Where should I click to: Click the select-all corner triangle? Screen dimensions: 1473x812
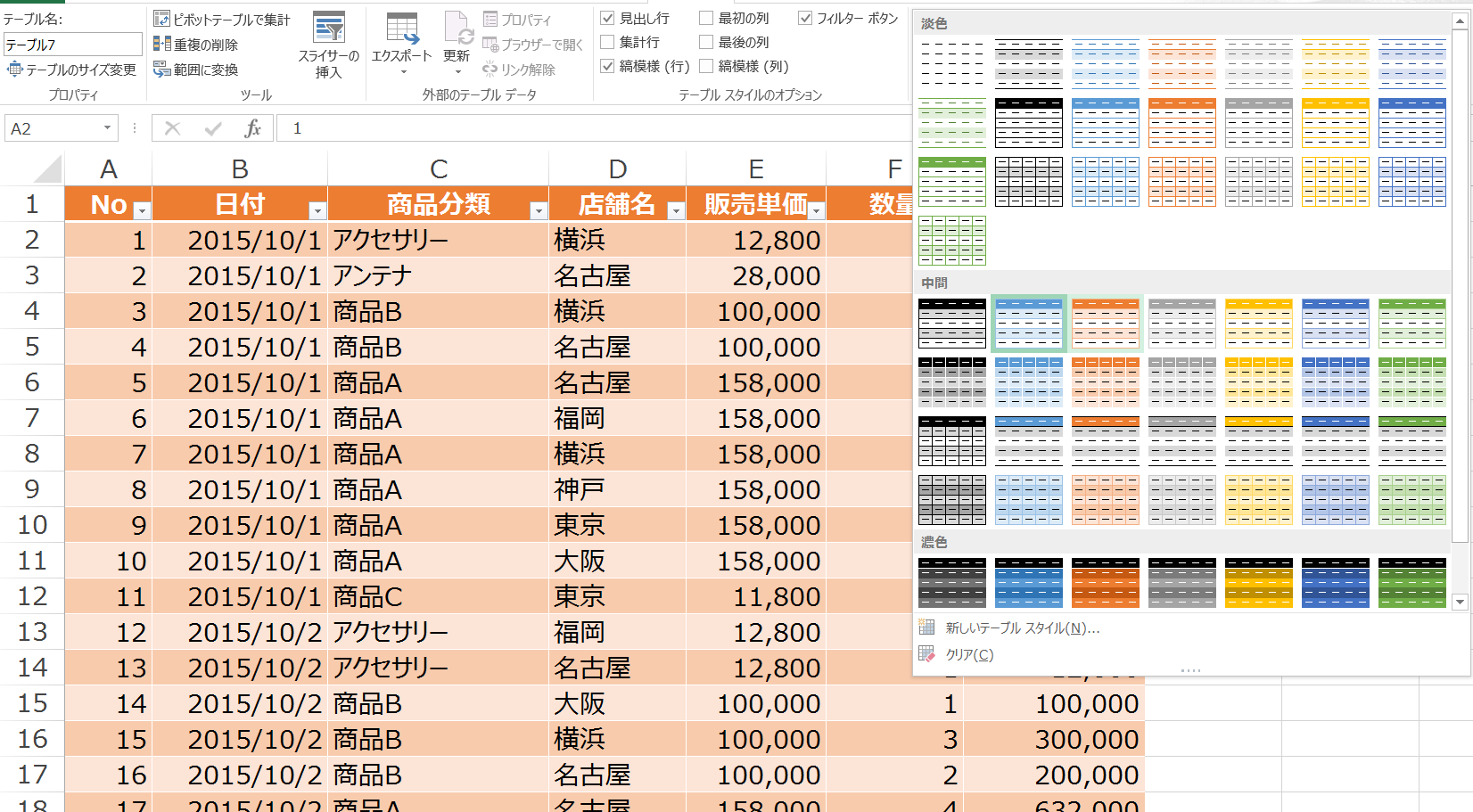click(x=46, y=168)
